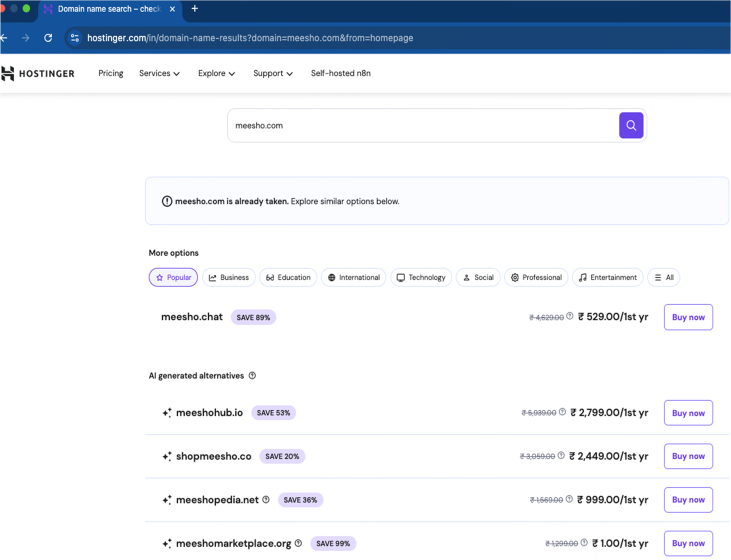The width and height of the screenshot is (731, 560).
Task: Open Self-hosted n8n link
Action: point(341,73)
